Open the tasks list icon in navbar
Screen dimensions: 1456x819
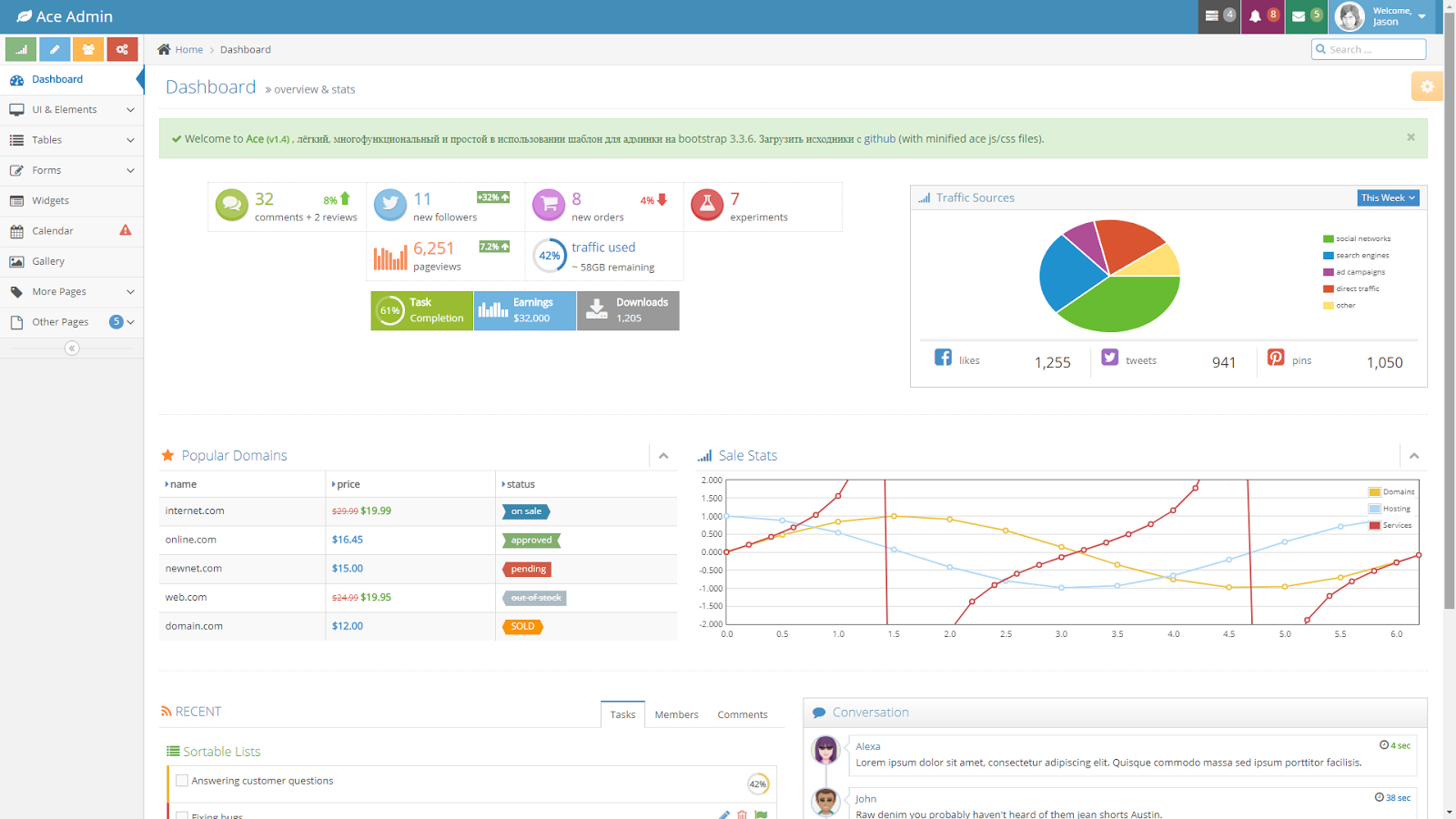click(1219, 16)
